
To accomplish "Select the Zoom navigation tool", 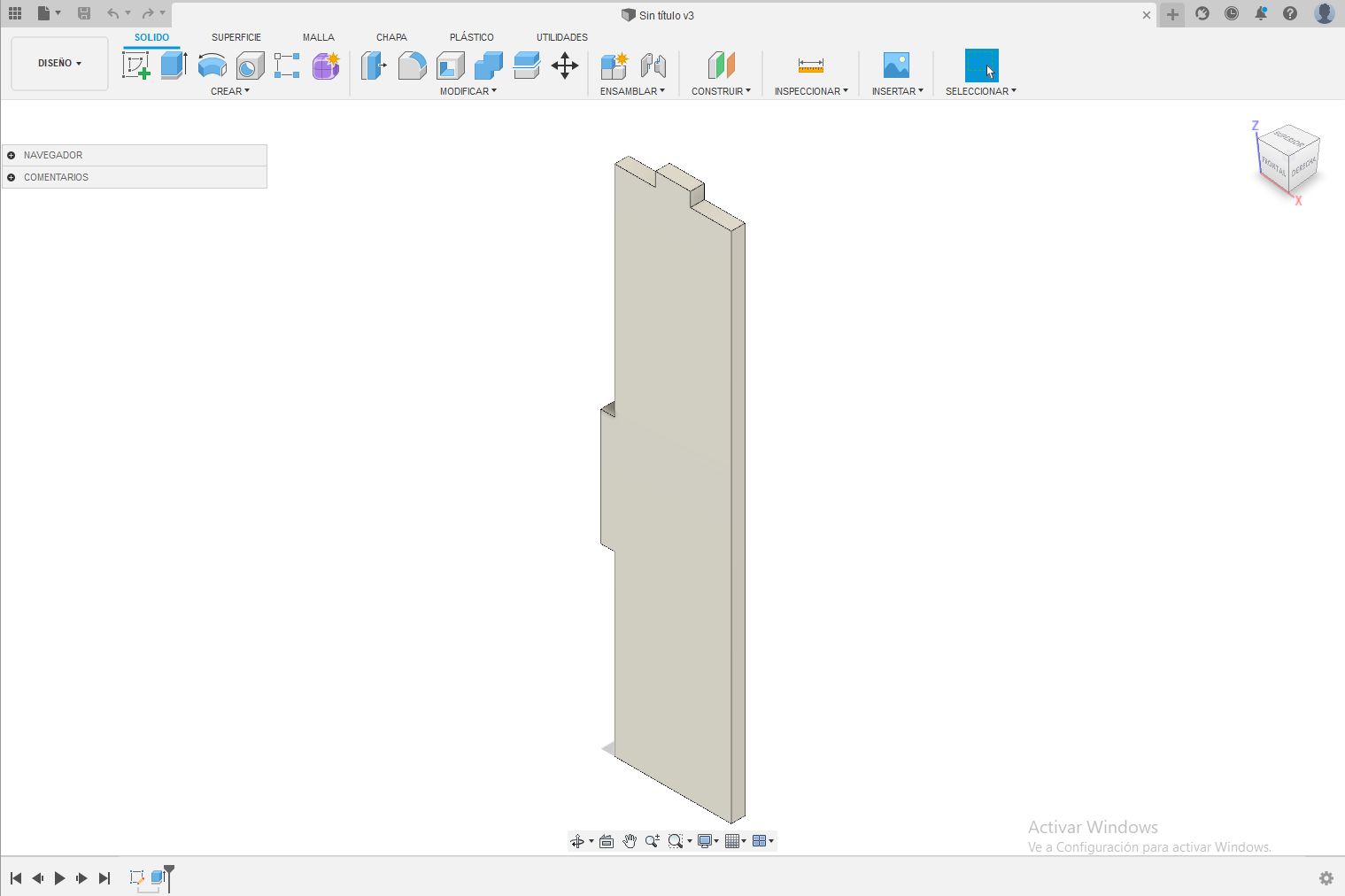I will click(x=653, y=841).
